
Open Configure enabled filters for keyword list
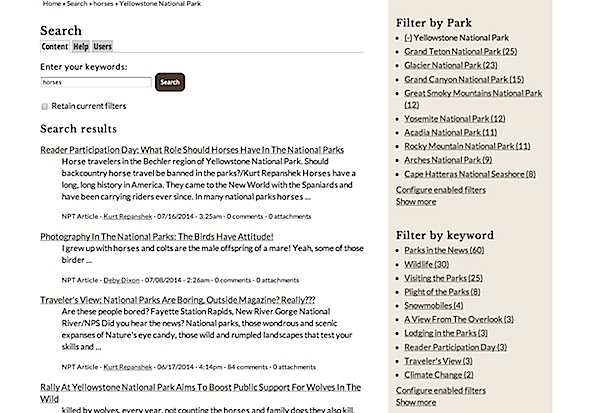441,390
